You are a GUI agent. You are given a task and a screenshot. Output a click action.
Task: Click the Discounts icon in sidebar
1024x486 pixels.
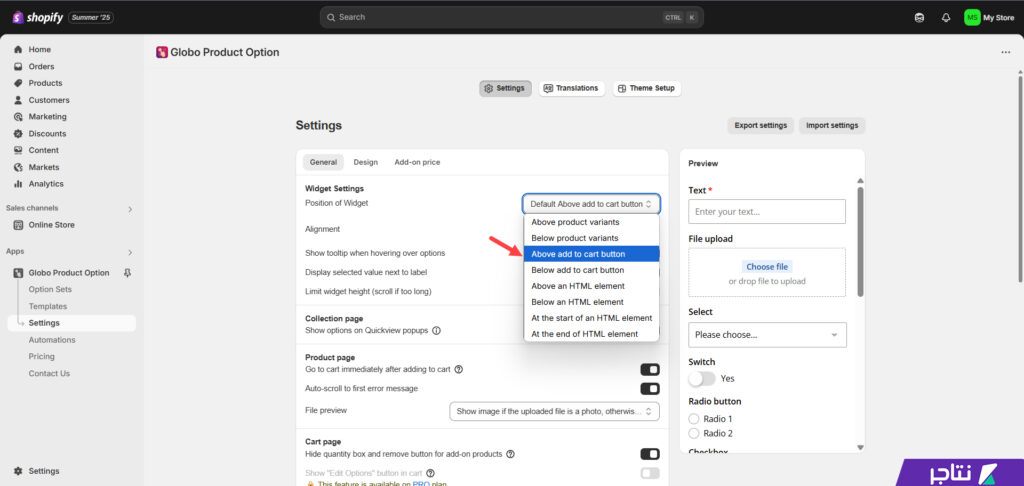[18, 133]
